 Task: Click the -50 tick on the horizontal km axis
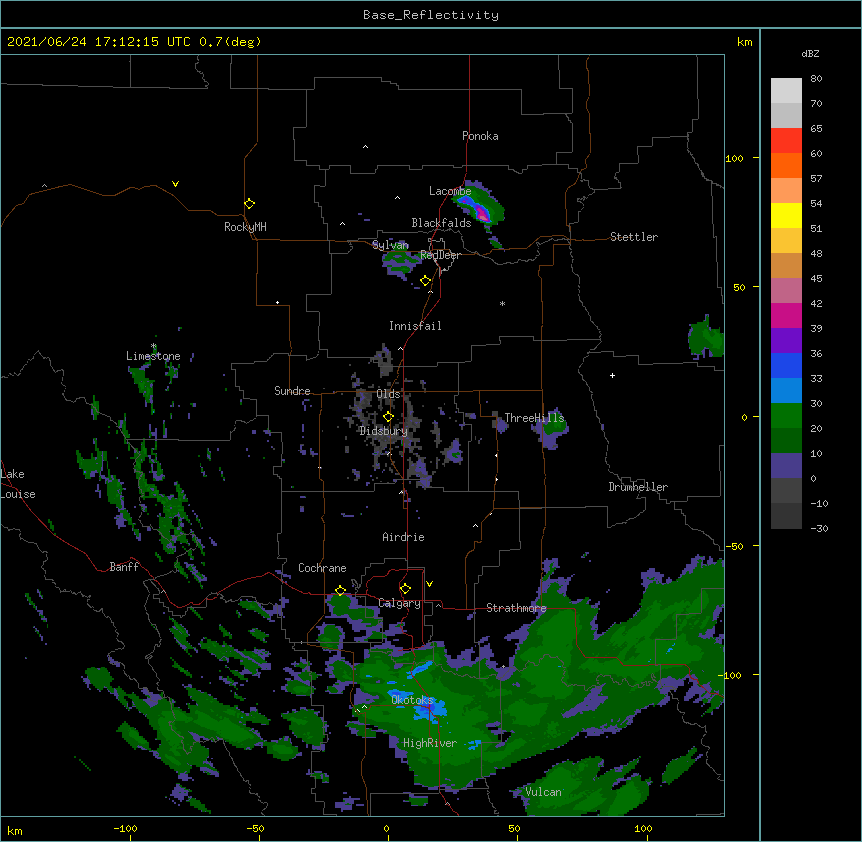coord(255,828)
